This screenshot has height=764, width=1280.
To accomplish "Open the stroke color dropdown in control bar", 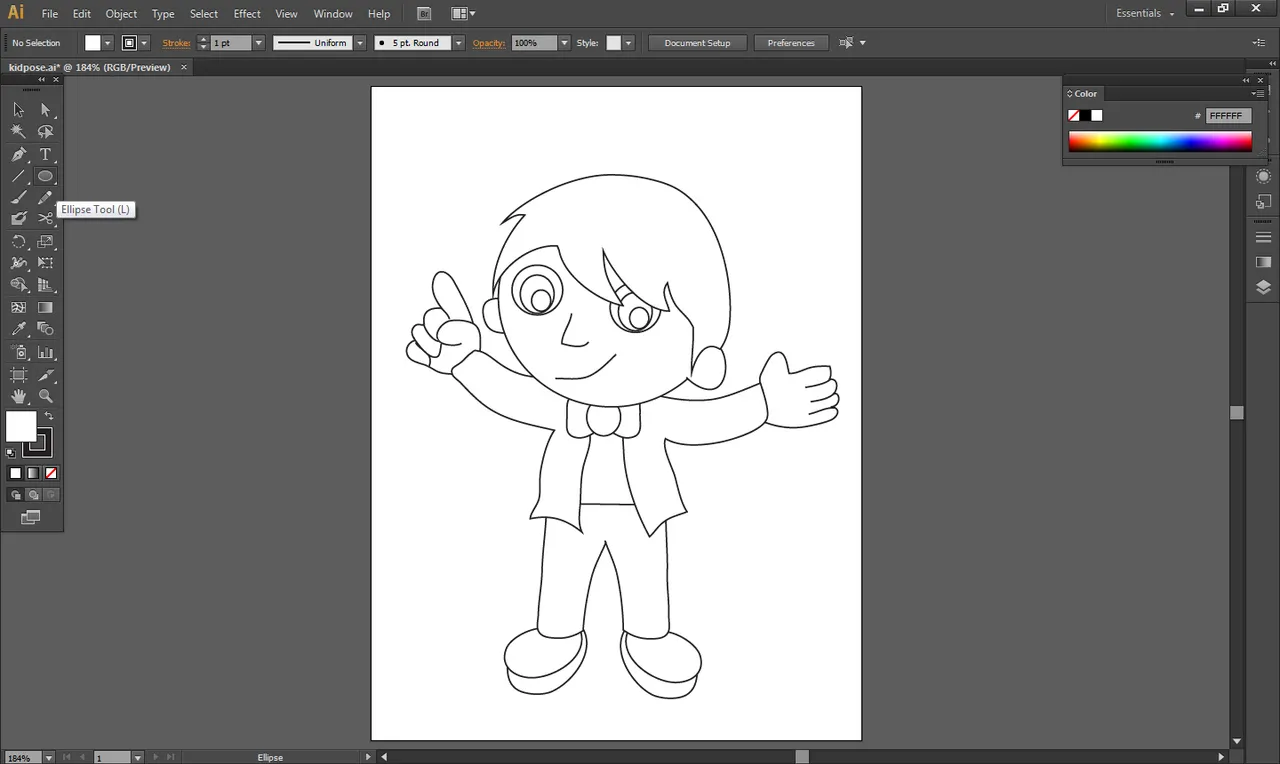I will 144,43.
